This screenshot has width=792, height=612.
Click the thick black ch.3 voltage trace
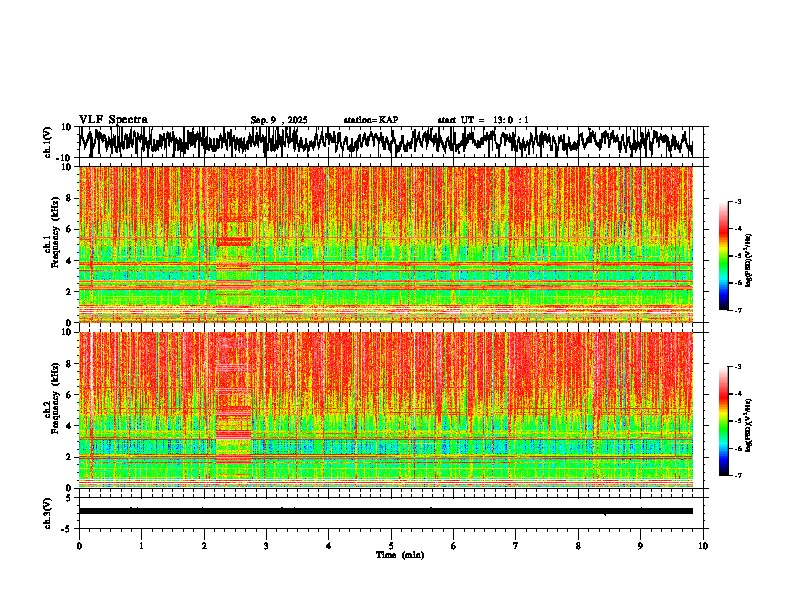[385, 511]
